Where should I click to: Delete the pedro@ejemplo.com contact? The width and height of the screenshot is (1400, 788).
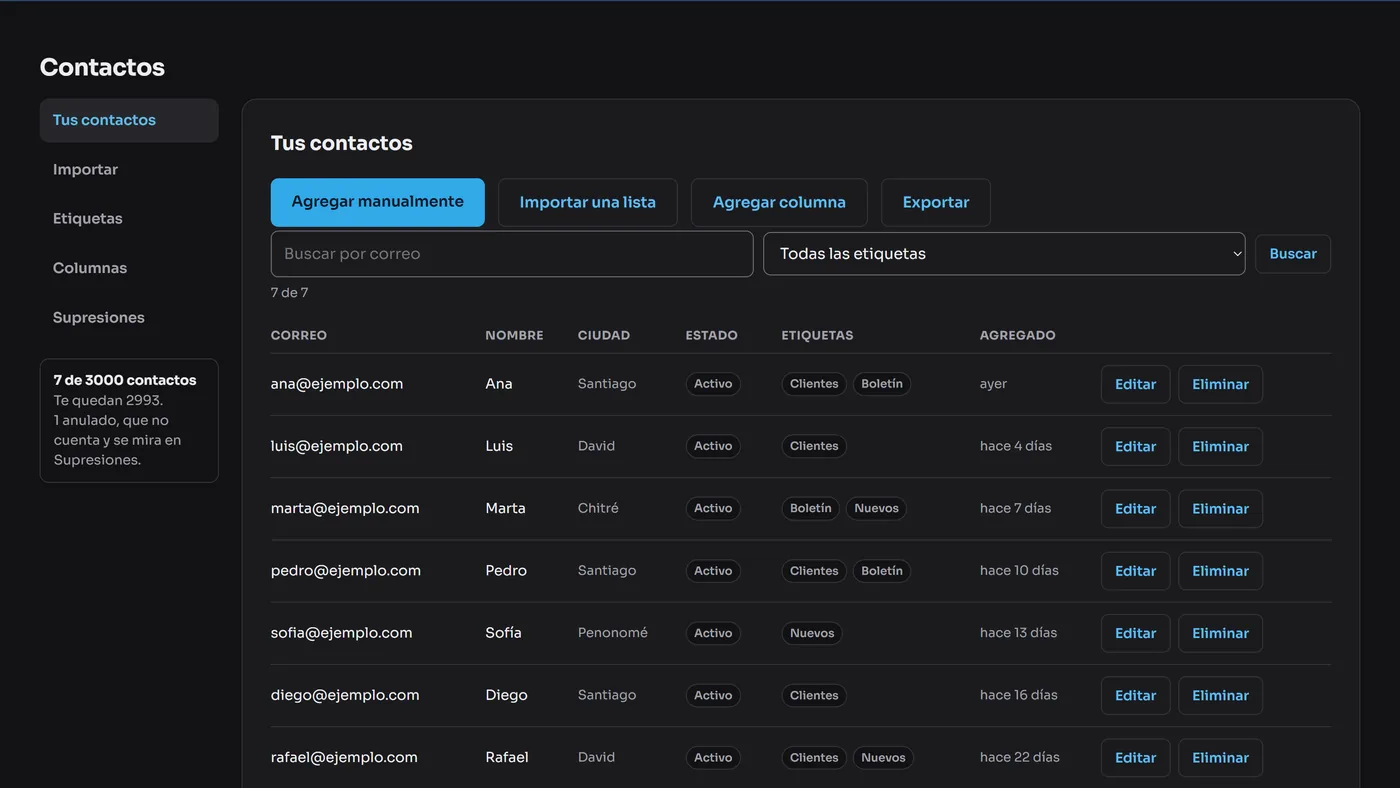tap(1220, 571)
